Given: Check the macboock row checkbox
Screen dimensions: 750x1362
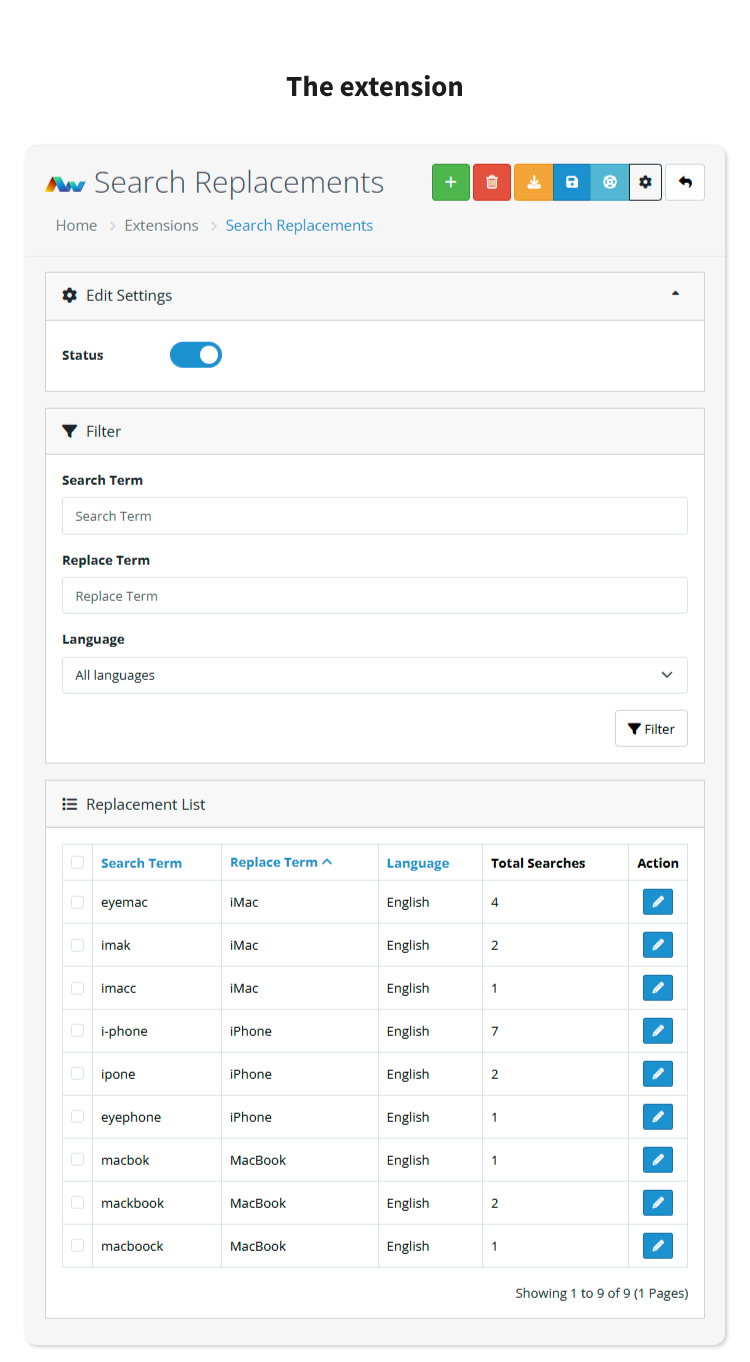Looking at the screenshot, I should point(77,1246).
